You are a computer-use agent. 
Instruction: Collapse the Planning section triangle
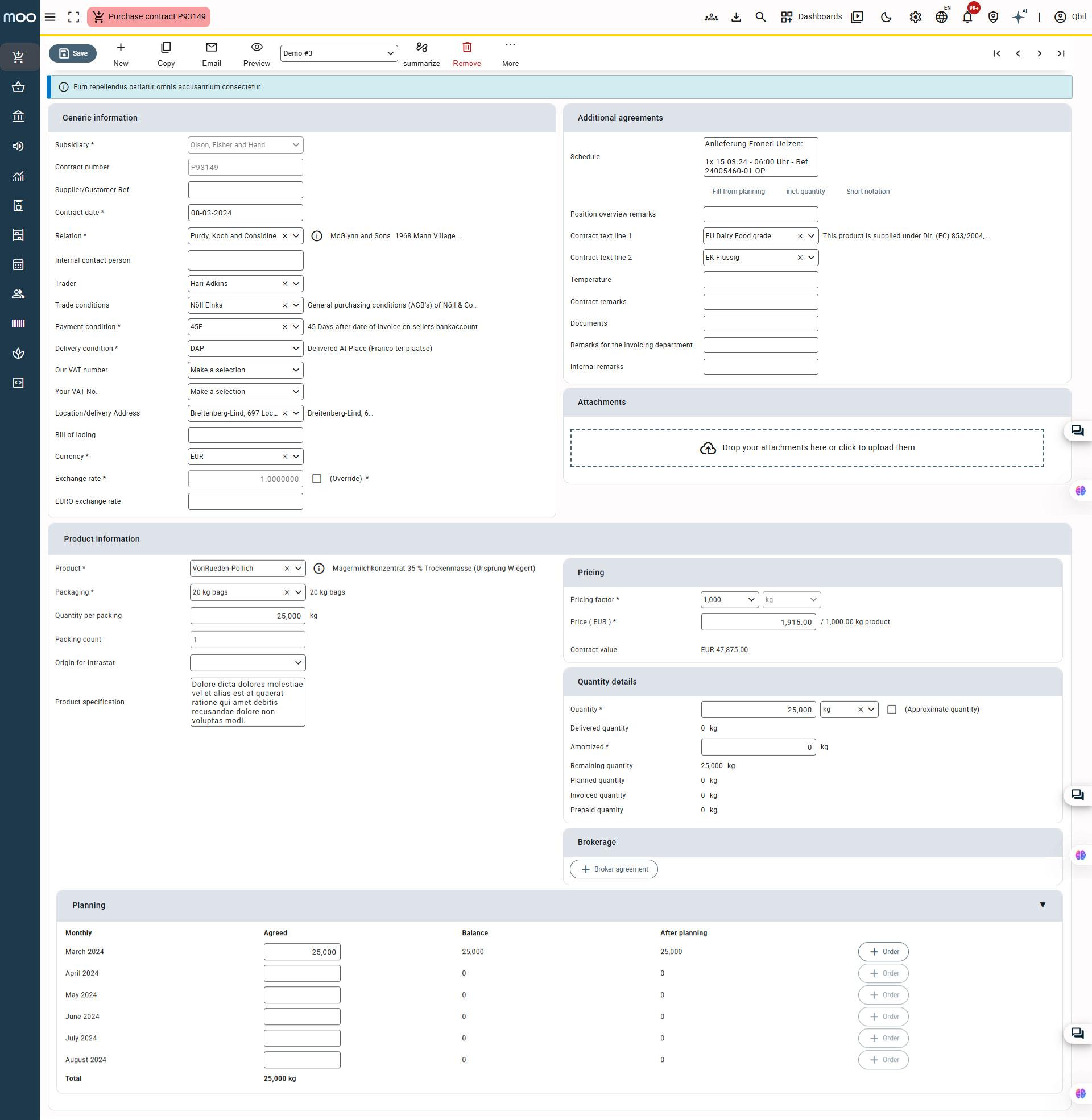1042,905
